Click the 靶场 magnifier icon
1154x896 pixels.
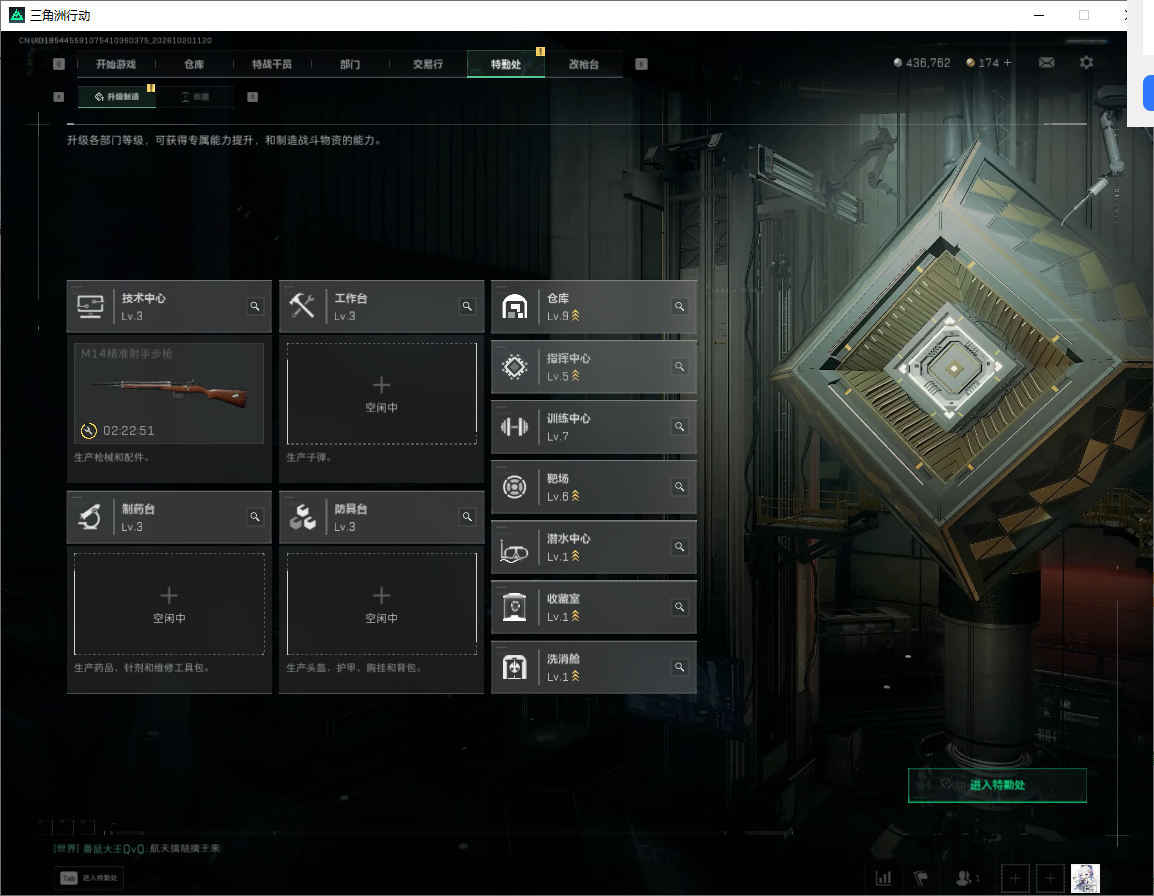[679, 487]
